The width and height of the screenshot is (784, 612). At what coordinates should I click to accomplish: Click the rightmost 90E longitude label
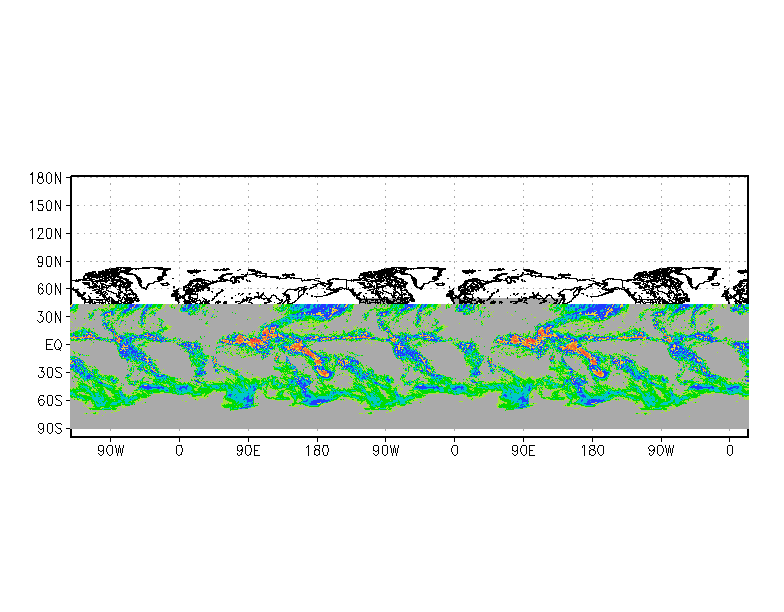pos(523,451)
